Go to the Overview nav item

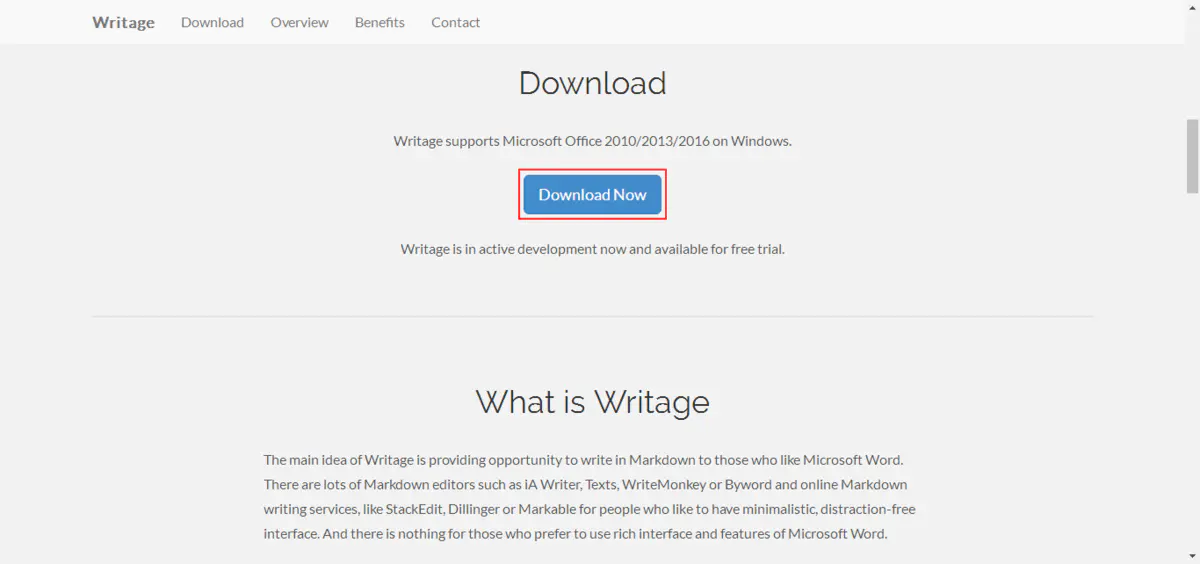(299, 22)
